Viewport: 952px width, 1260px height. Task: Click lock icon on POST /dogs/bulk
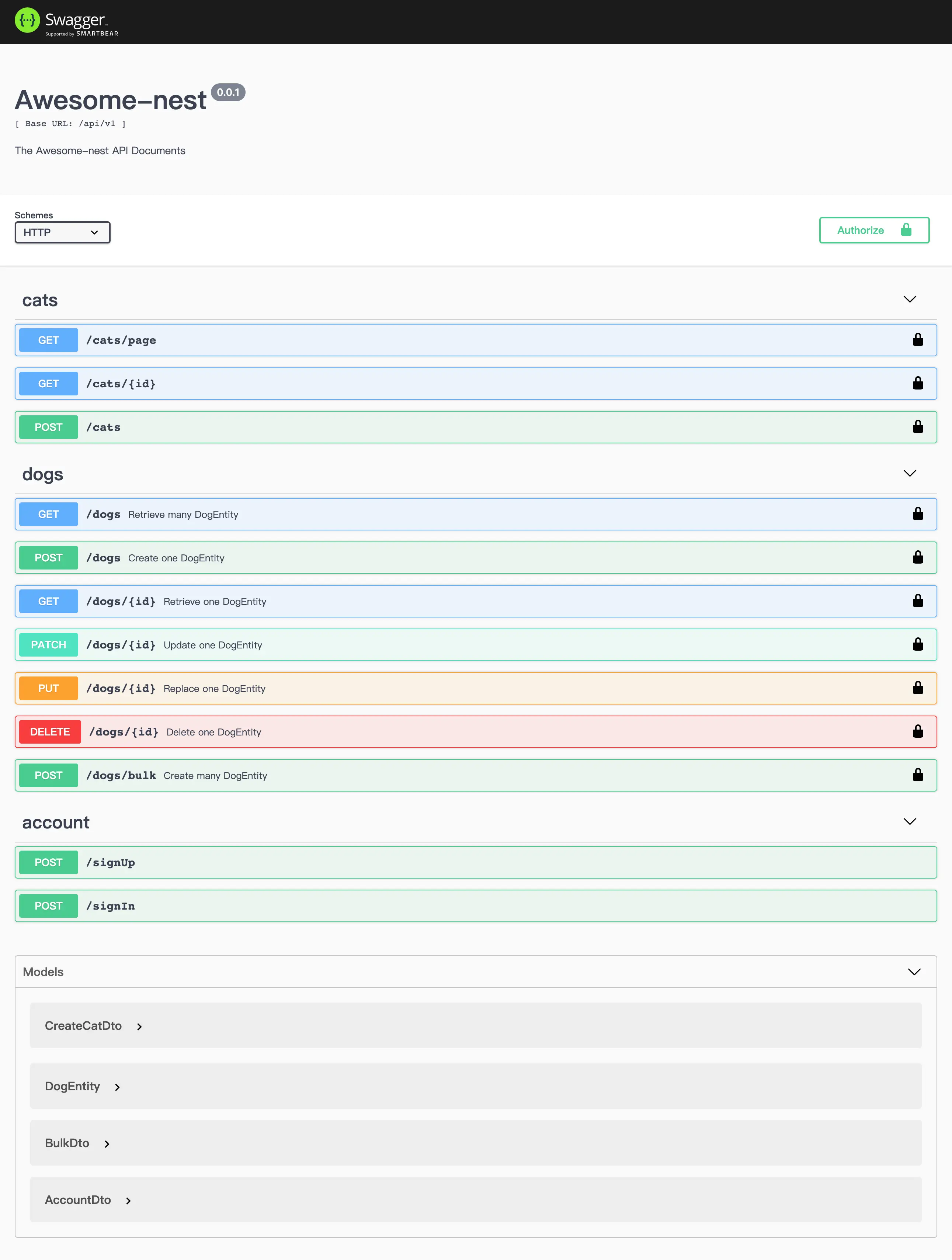click(917, 775)
